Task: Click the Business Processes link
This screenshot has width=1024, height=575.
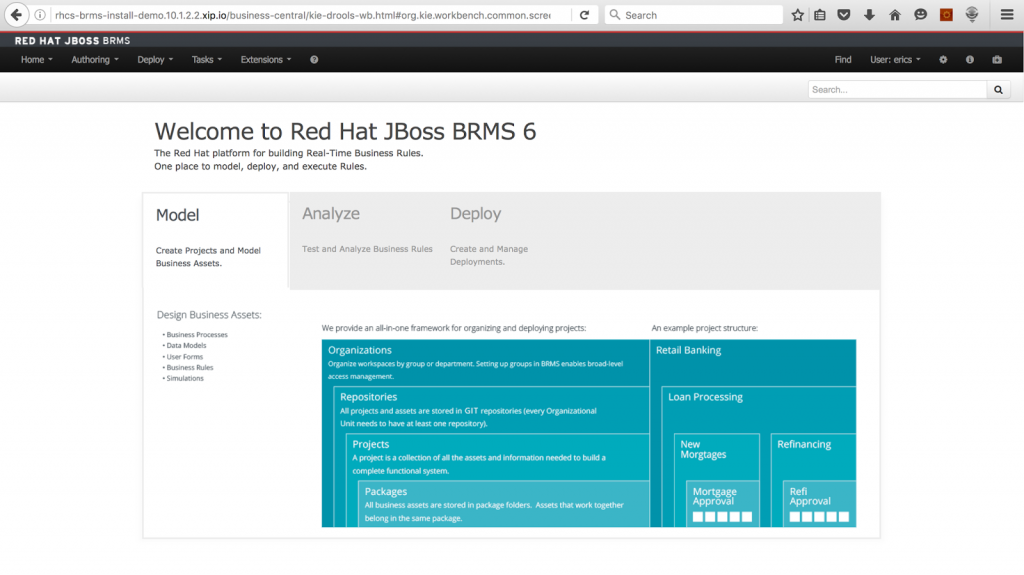Action: point(197,335)
